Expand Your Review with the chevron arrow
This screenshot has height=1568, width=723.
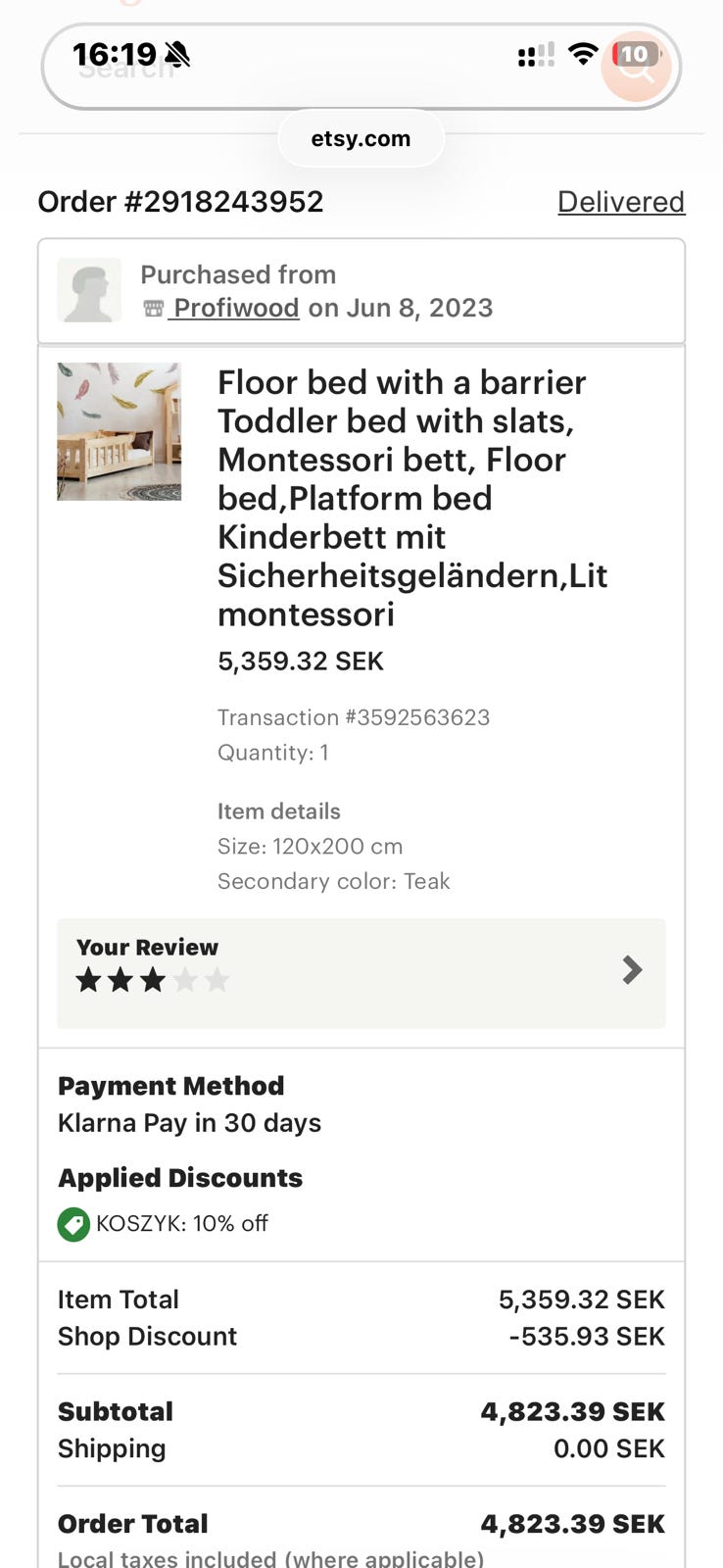632,970
